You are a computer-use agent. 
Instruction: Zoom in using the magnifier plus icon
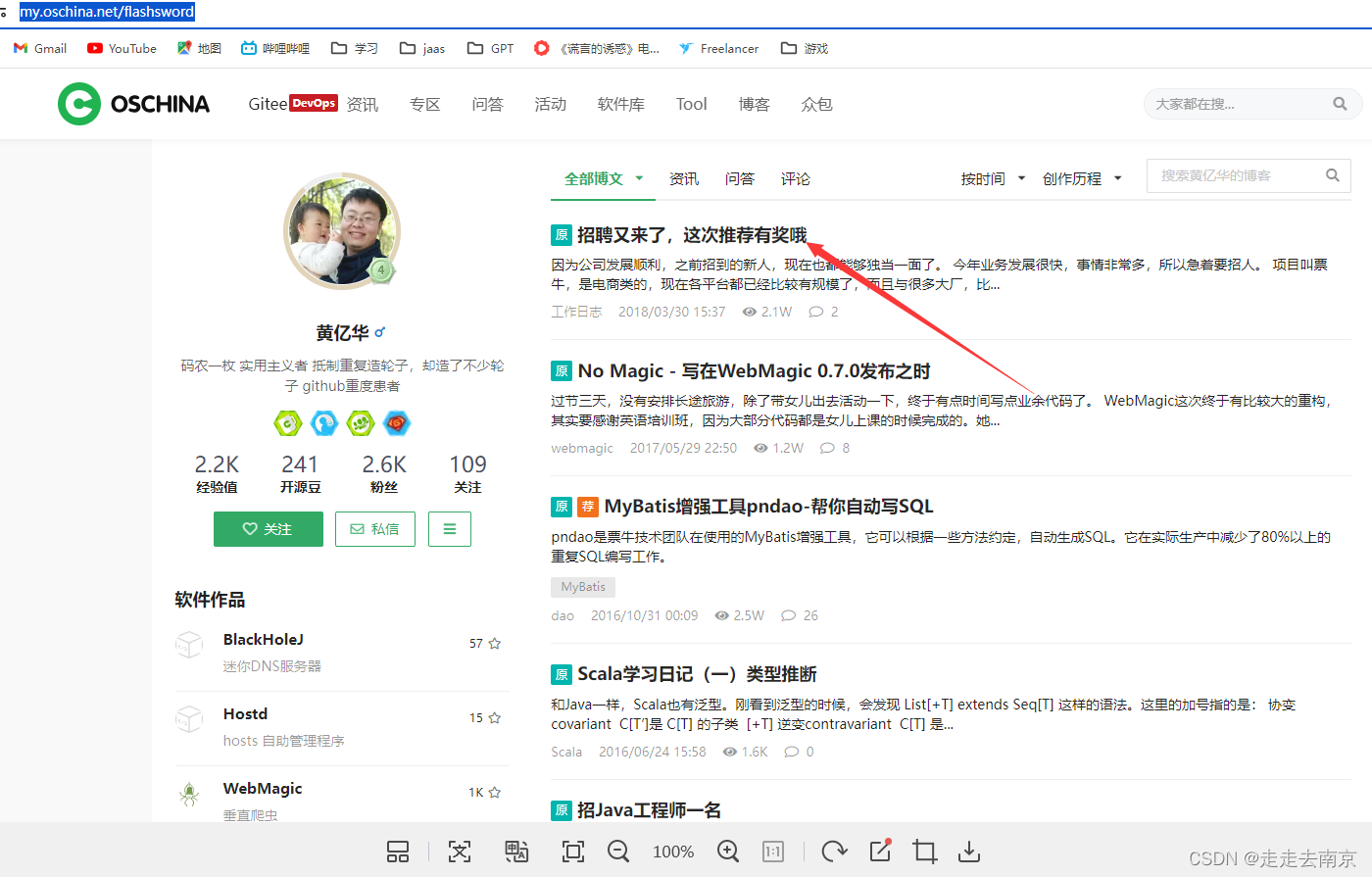728,851
